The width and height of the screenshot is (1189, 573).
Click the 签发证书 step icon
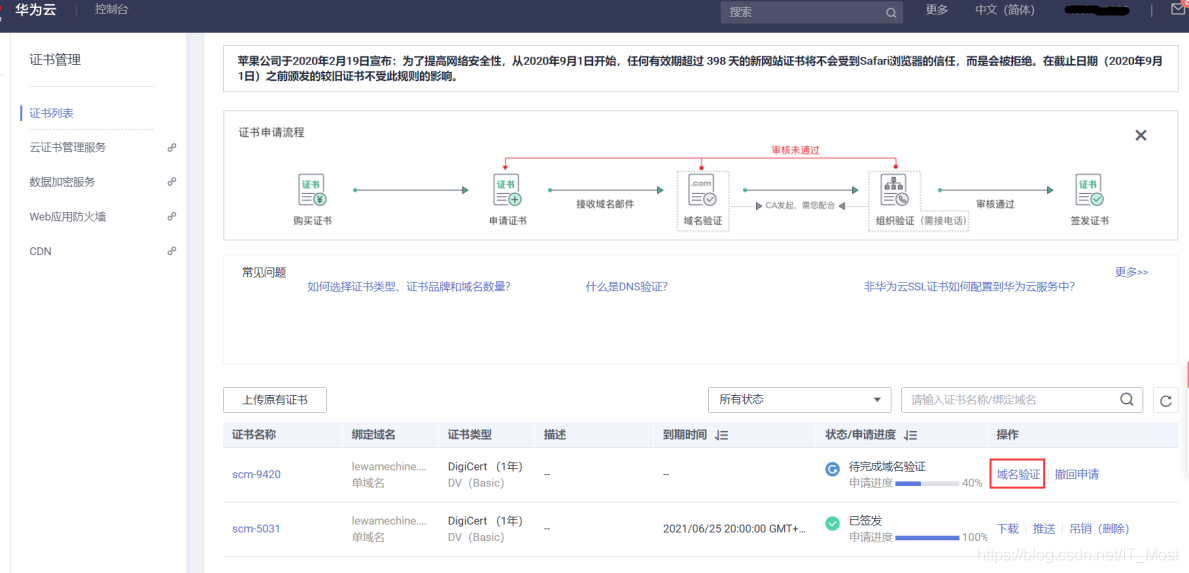(x=1090, y=189)
